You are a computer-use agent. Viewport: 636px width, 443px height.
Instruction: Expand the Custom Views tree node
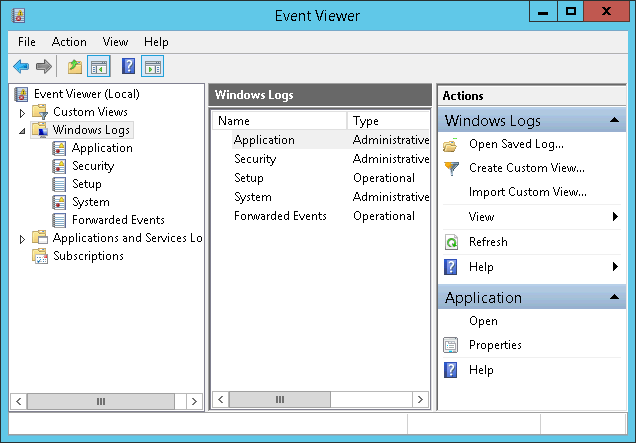23,112
